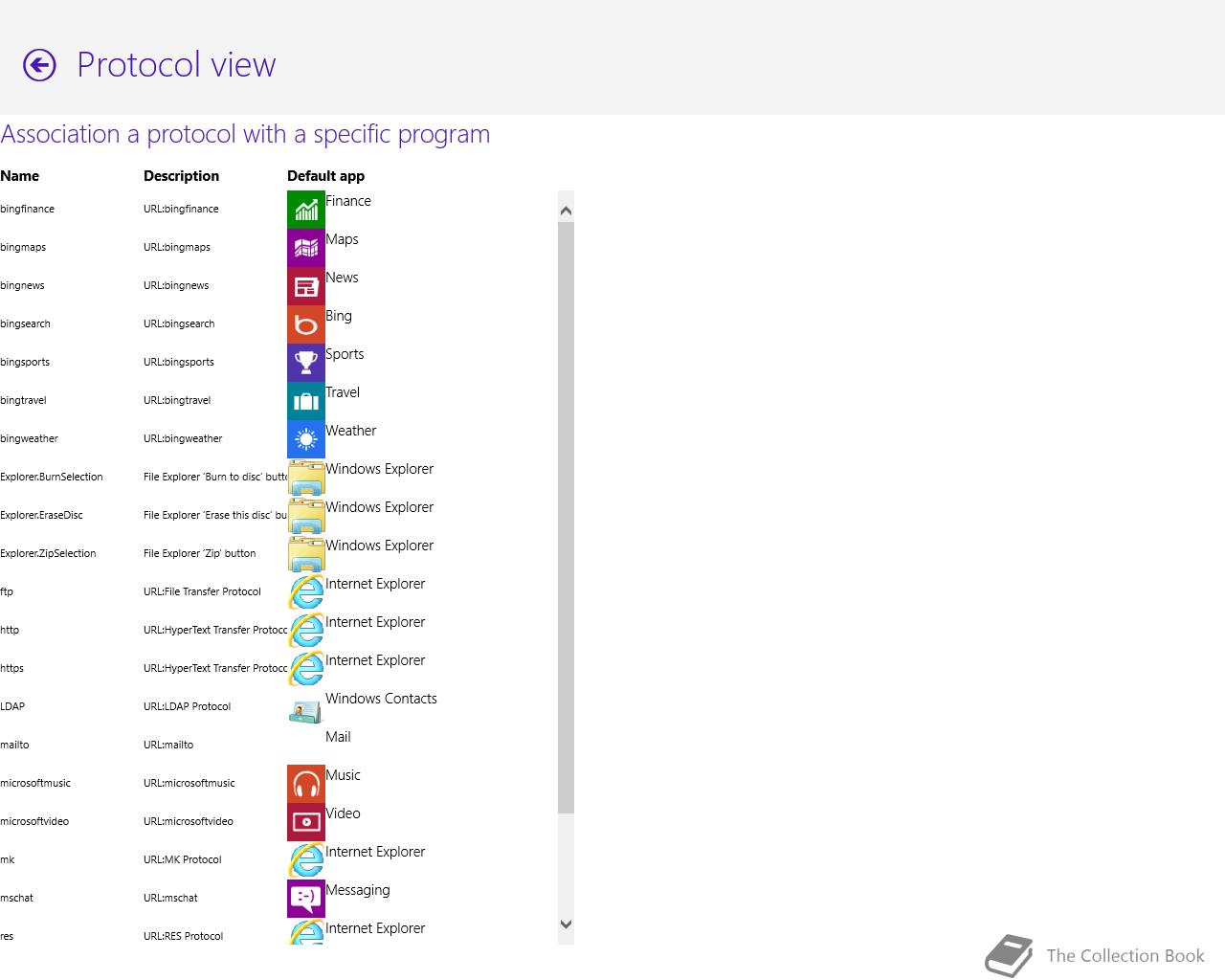Click the ftp protocol name
Screen dimensions: 1225x980
[7, 591]
